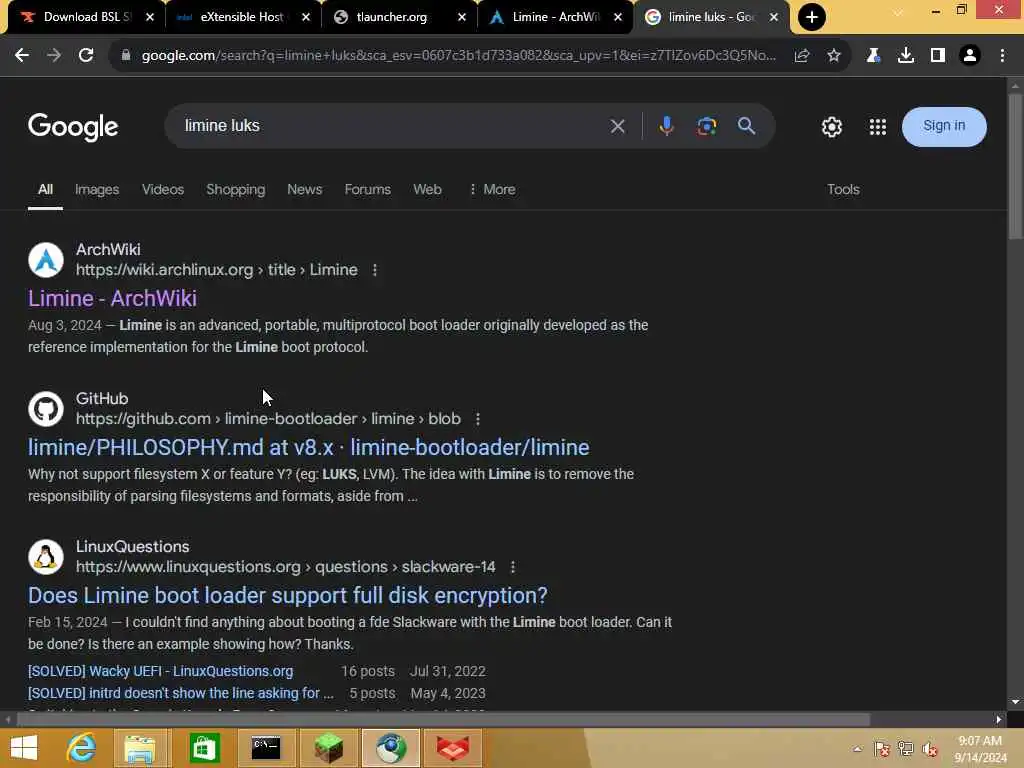Switch to the Web results tab
The height and width of the screenshot is (768, 1024).
[427, 189]
